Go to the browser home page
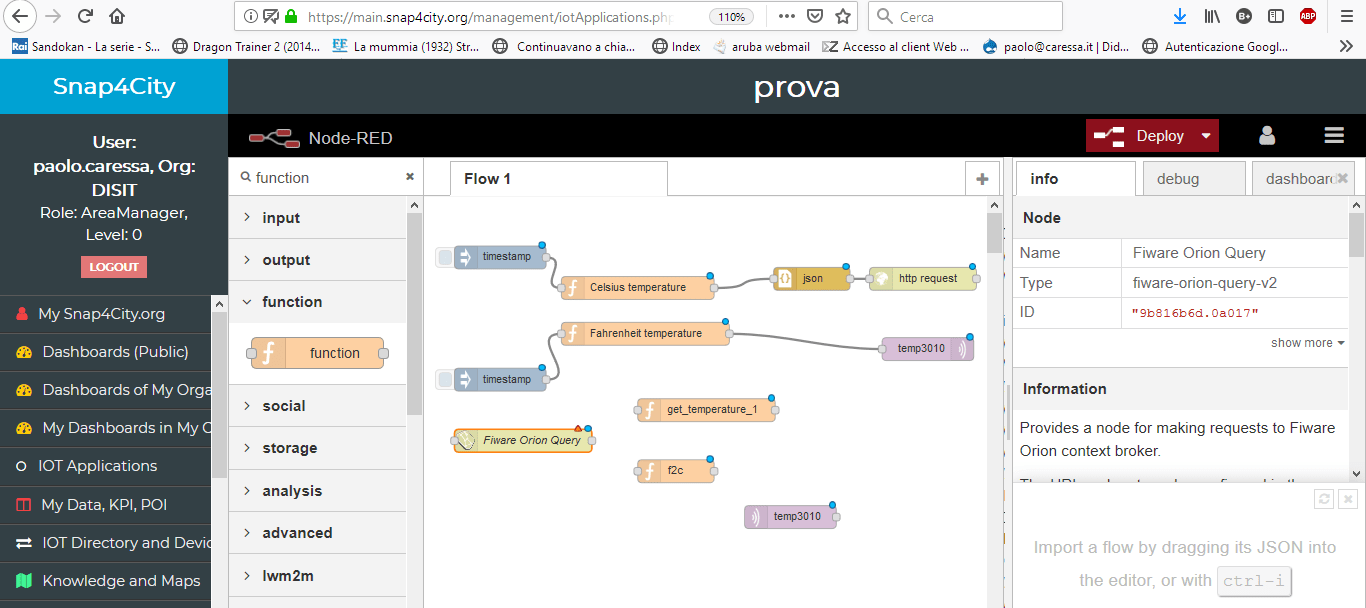 [x=117, y=16]
